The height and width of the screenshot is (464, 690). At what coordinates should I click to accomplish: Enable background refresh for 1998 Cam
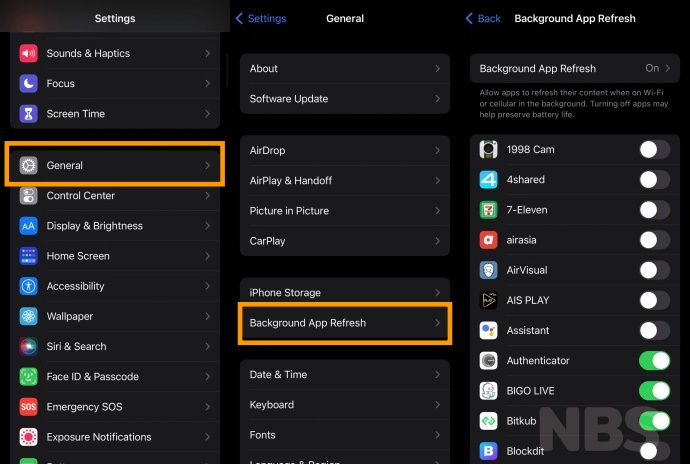[655, 149]
